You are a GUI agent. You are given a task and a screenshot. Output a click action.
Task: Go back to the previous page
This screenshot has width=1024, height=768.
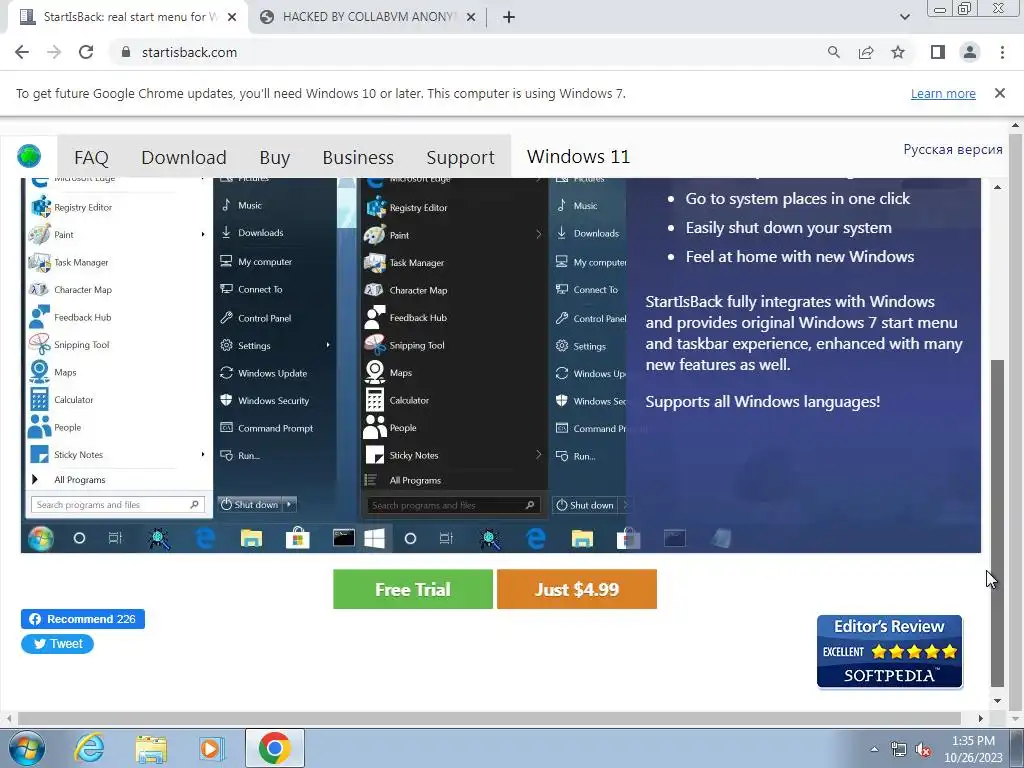(x=22, y=52)
